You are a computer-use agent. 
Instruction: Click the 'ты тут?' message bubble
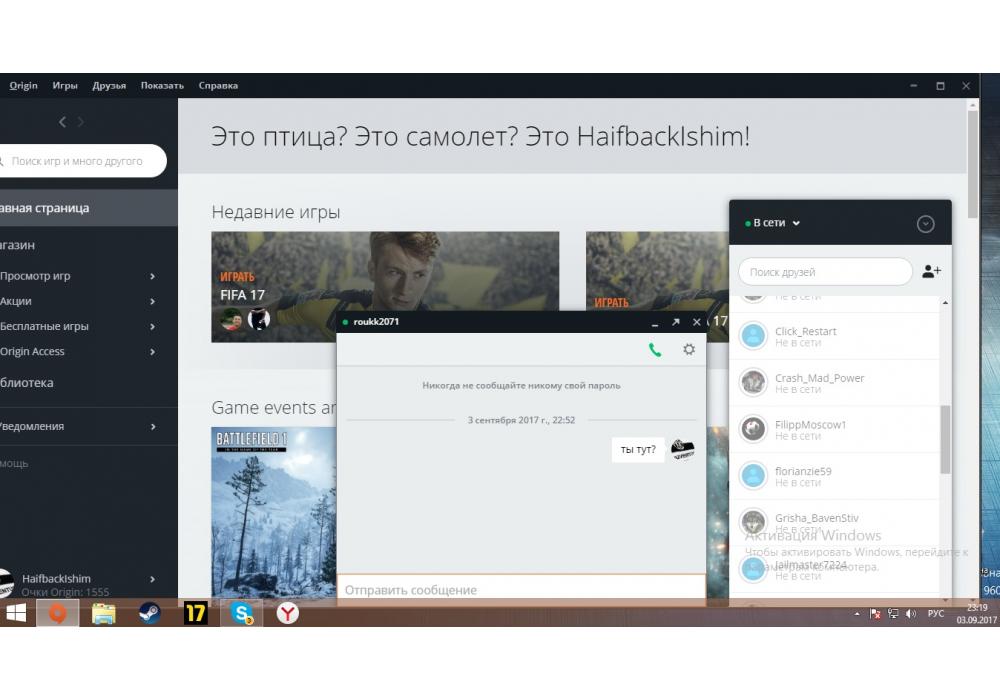638,449
